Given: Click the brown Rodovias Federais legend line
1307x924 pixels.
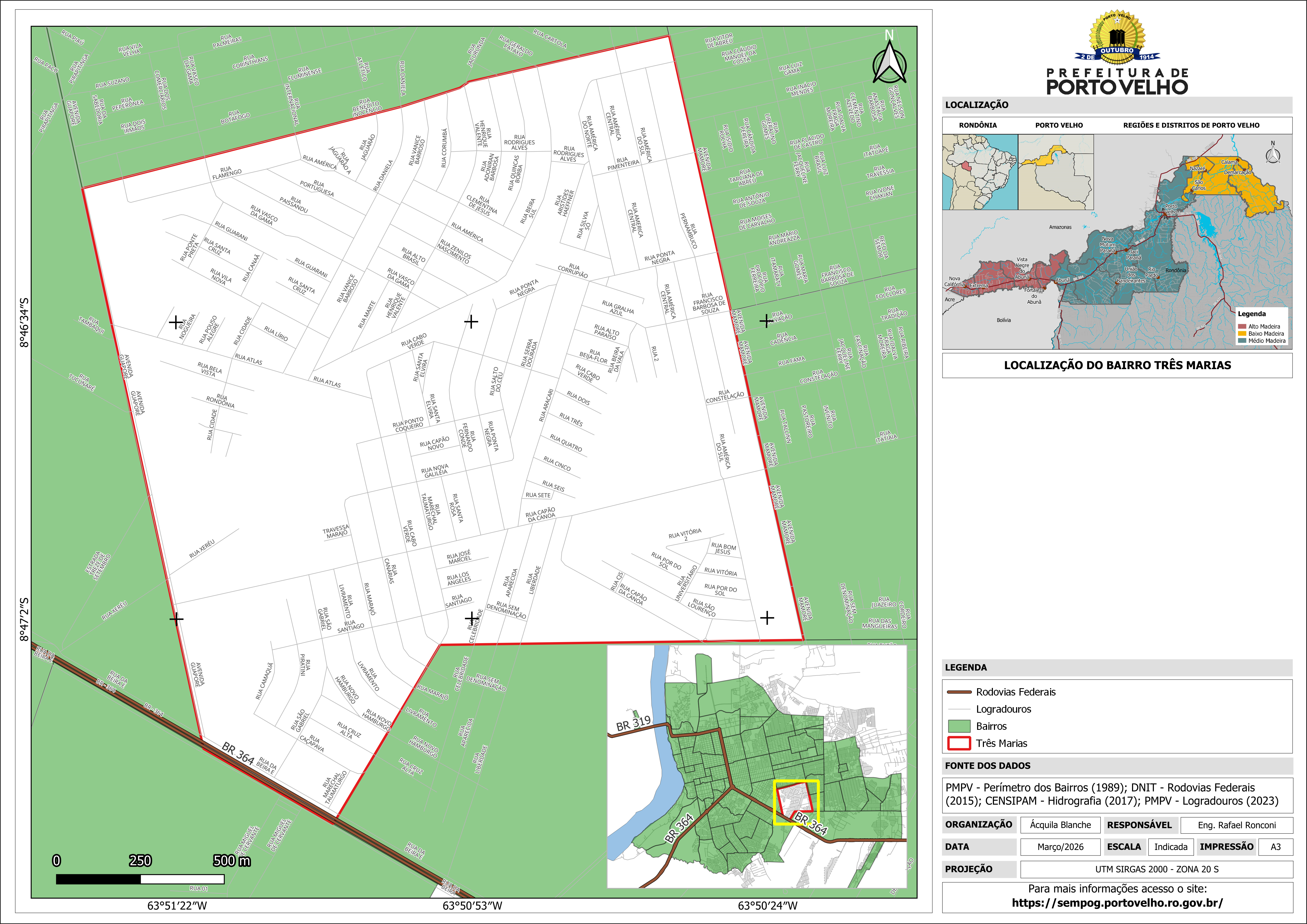Looking at the screenshot, I should [959, 692].
